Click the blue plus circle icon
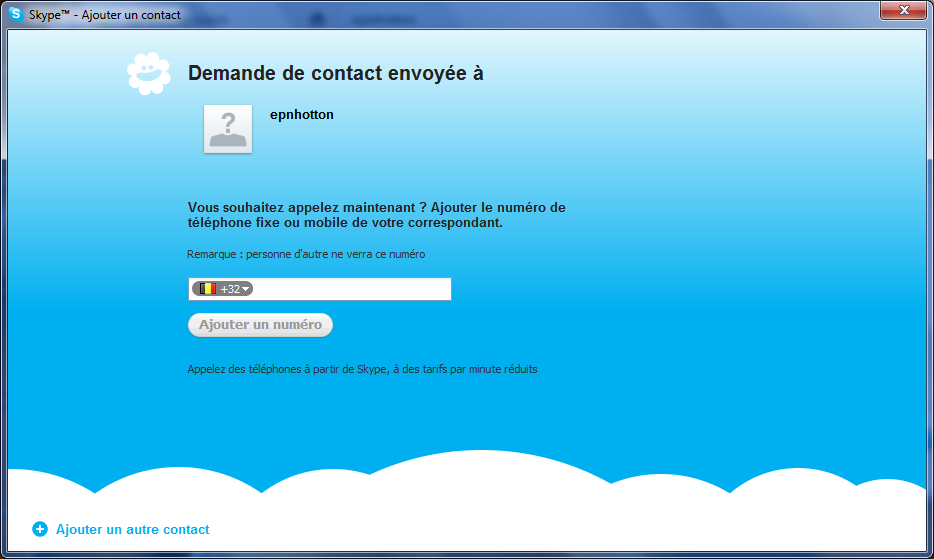Image resolution: width=934 pixels, height=559 pixels. 40,529
